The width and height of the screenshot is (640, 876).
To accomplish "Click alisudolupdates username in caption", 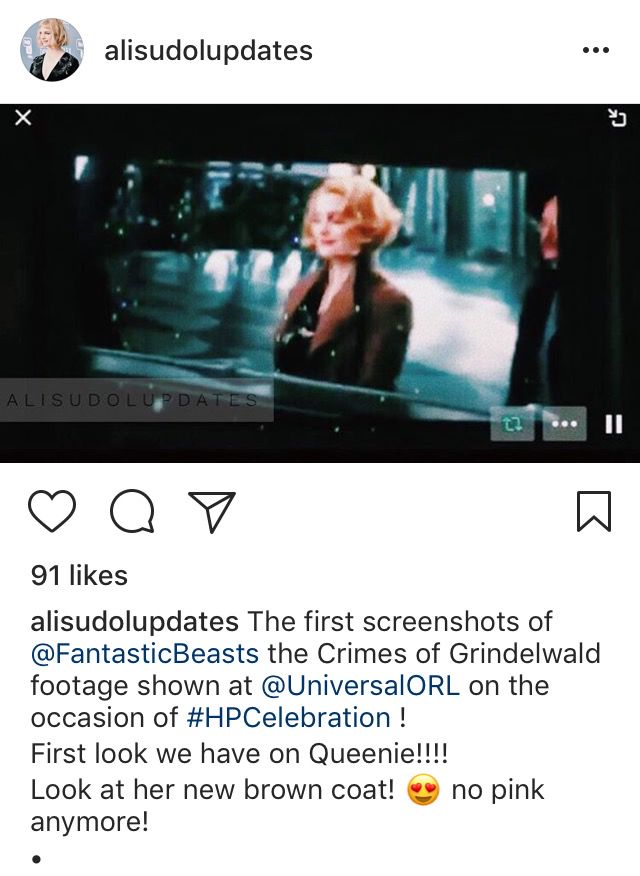I will (x=135, y=621).
